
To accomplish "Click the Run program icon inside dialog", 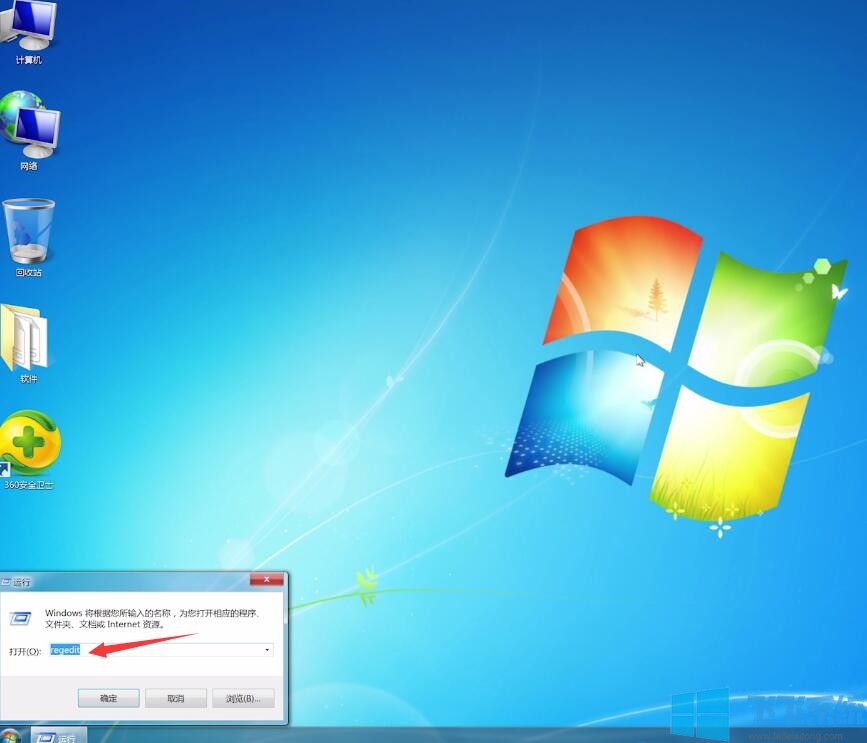I will 20,617.
